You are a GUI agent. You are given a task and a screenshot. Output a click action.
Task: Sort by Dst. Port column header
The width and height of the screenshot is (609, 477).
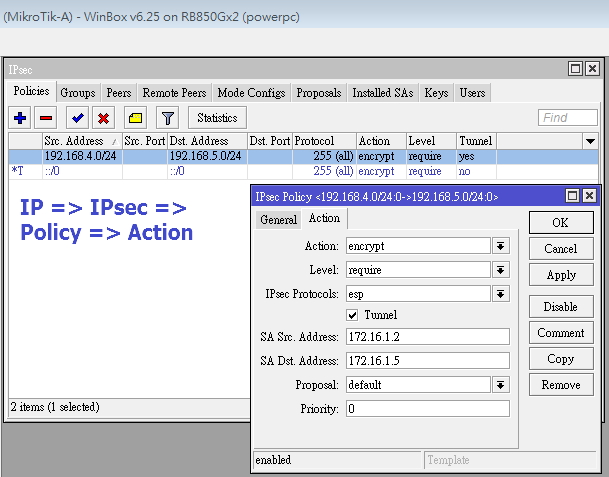tap(270, 141)
